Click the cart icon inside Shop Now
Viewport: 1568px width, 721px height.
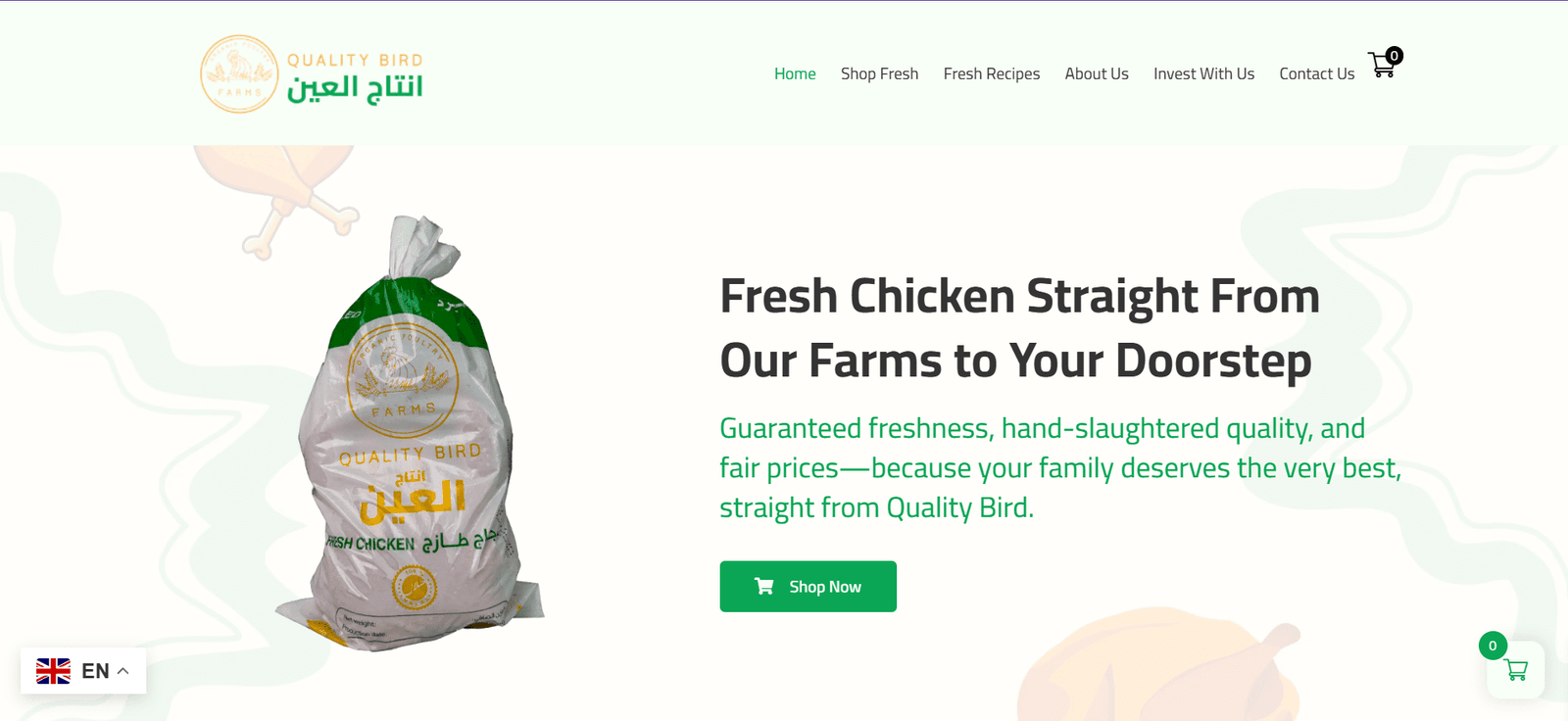point(764,586)
